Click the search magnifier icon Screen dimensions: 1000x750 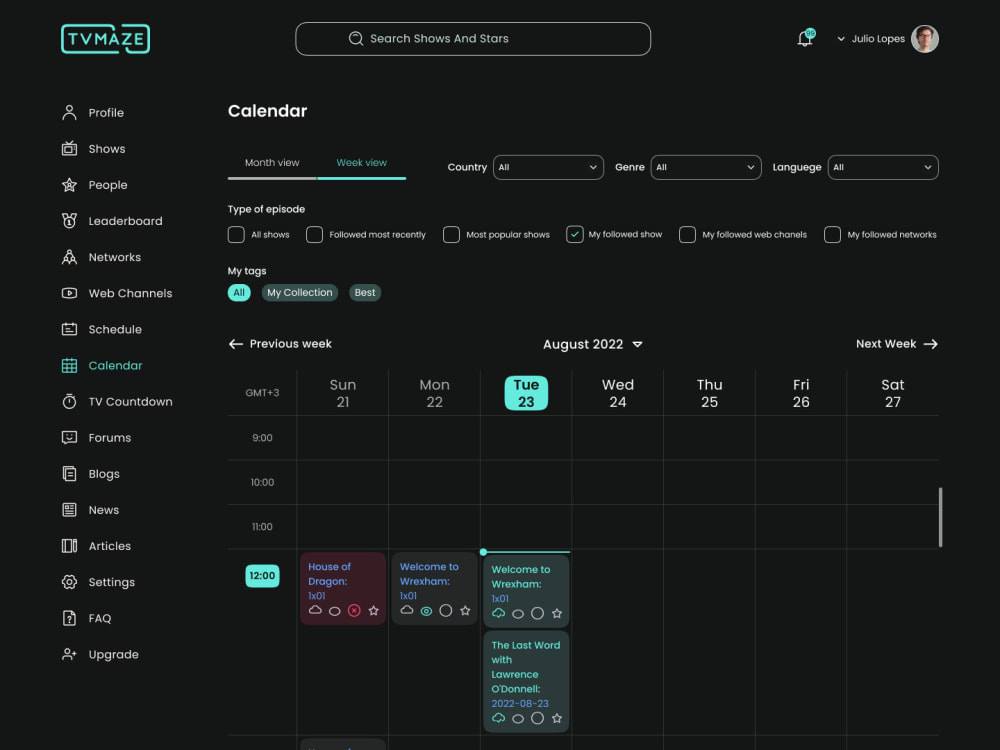pyautogui.click(x=356, y=39)
